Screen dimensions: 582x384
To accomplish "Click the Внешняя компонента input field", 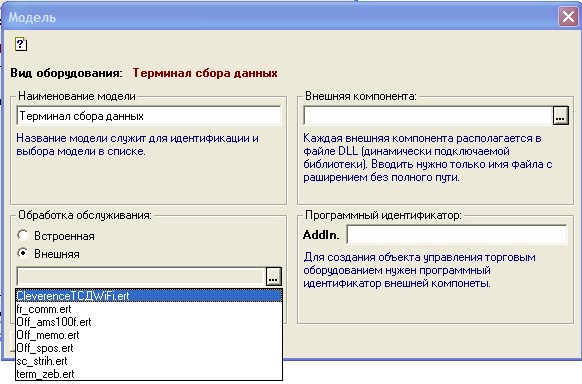I will [428, 116].
